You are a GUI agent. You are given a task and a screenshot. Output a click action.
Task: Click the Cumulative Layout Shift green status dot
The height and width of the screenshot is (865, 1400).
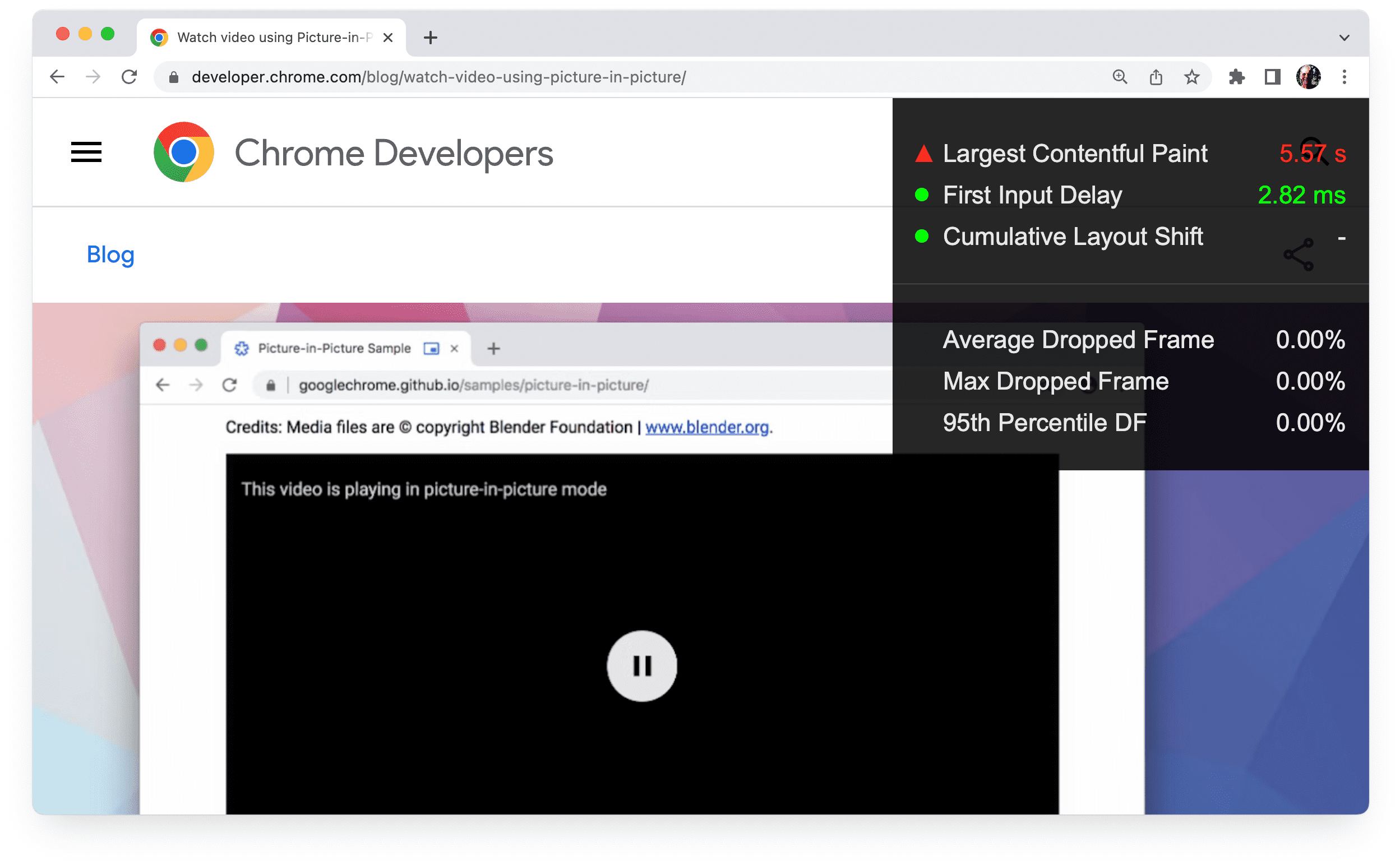(x=920, y=237)
